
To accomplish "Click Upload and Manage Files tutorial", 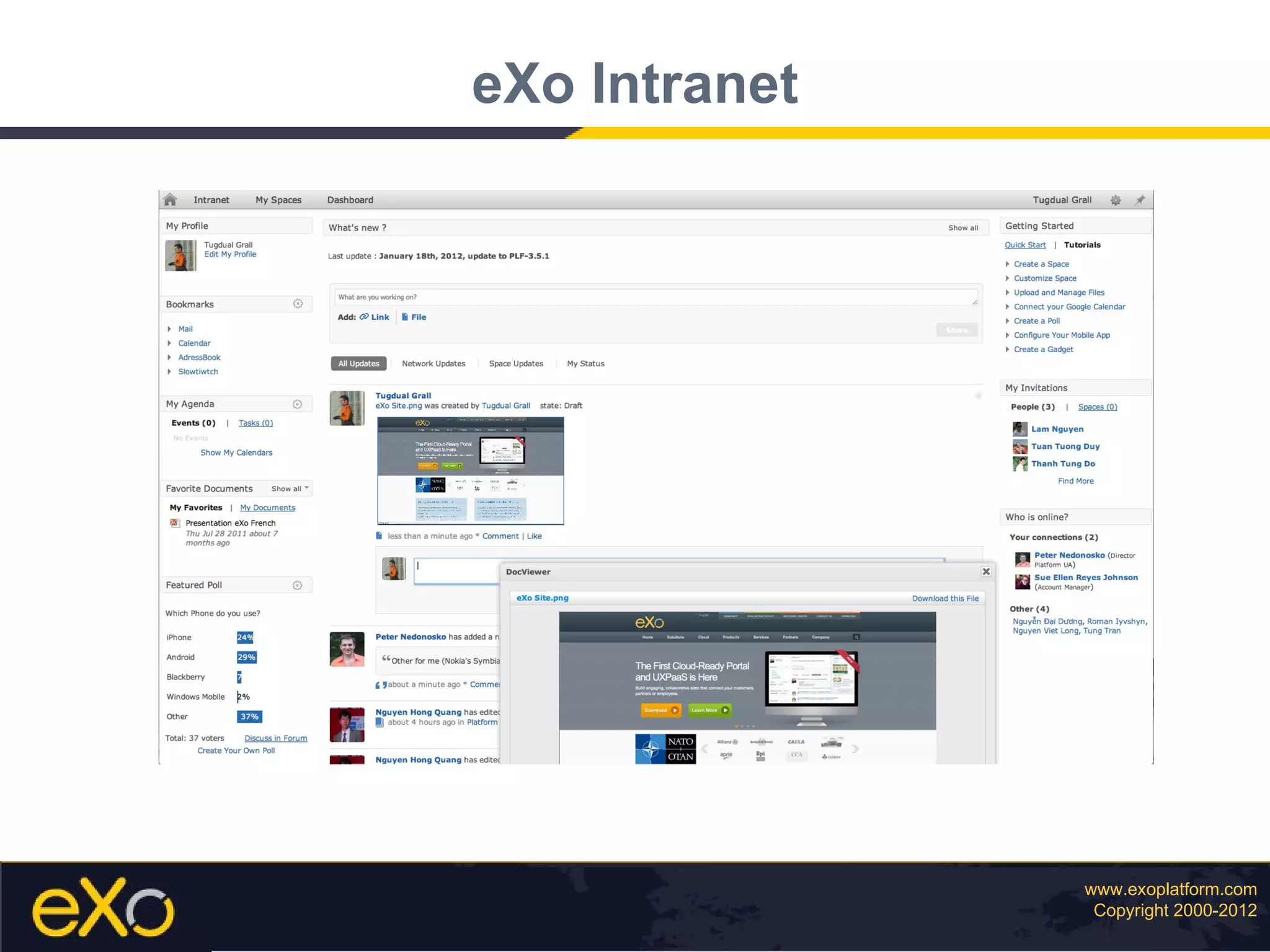I will point(1059,293).
